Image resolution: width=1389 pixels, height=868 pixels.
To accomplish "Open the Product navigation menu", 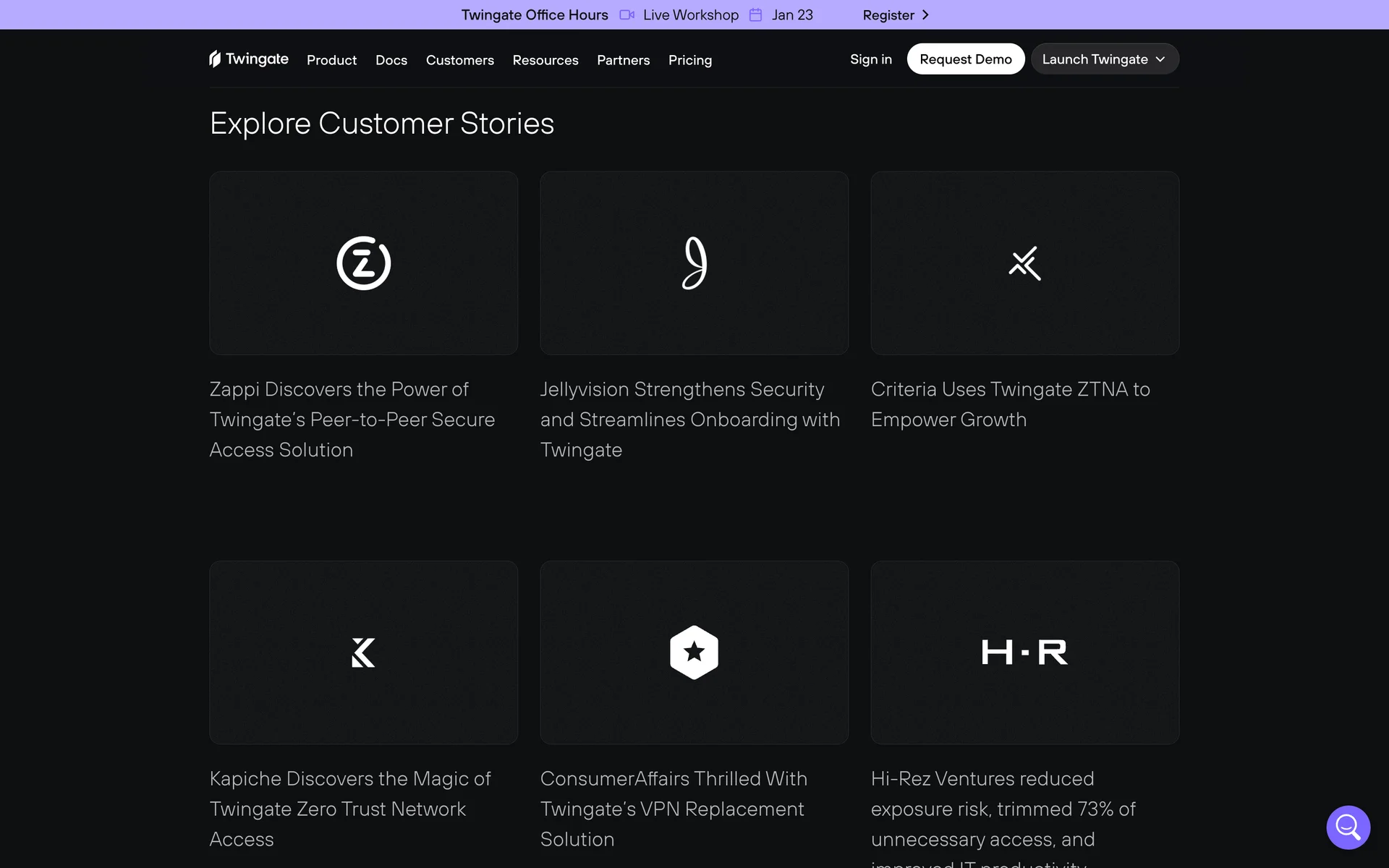I will (331, 60).
